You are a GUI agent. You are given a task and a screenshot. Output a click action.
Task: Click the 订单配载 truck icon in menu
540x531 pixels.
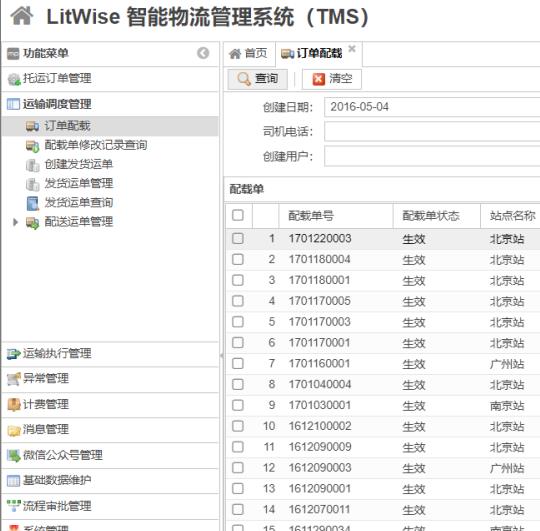coord(32,126)
